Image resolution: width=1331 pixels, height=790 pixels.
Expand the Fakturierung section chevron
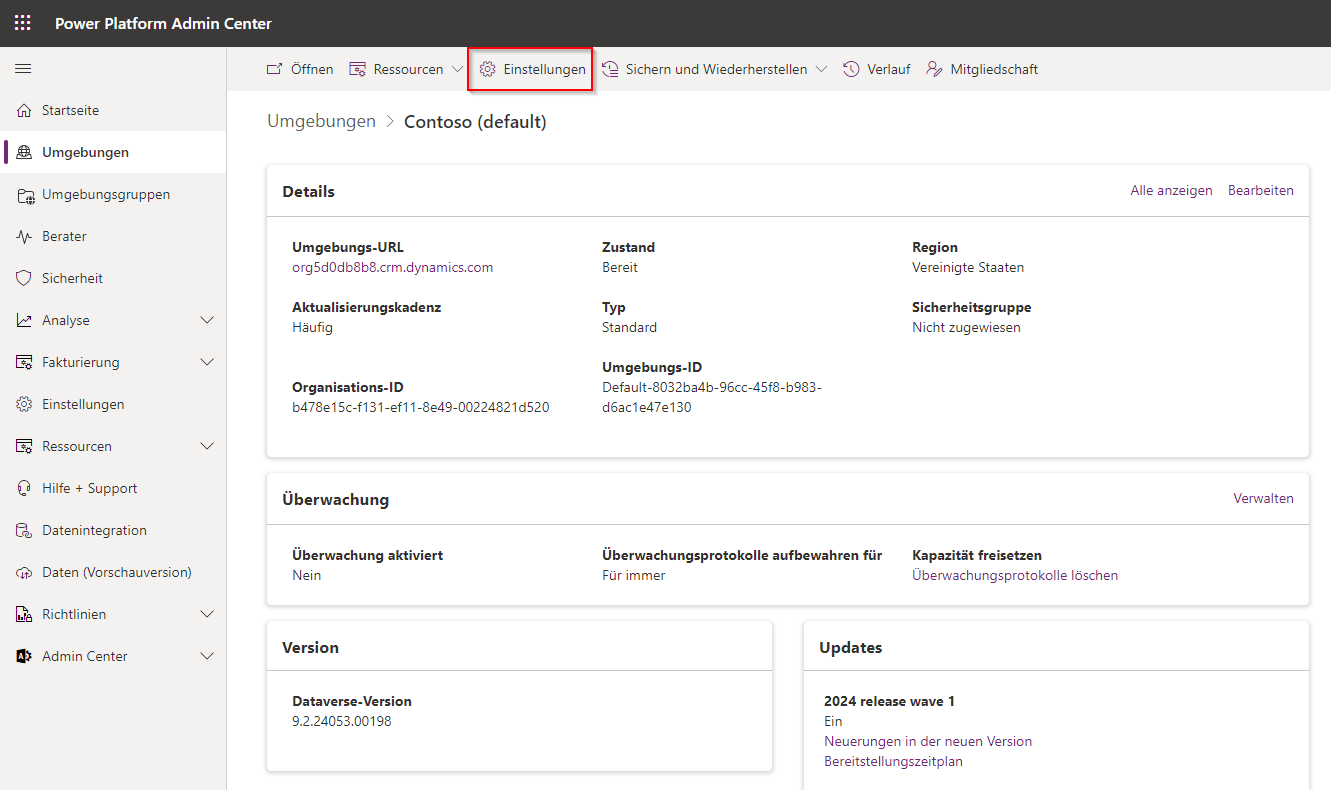pyautogui.click(x=207, y=363)
